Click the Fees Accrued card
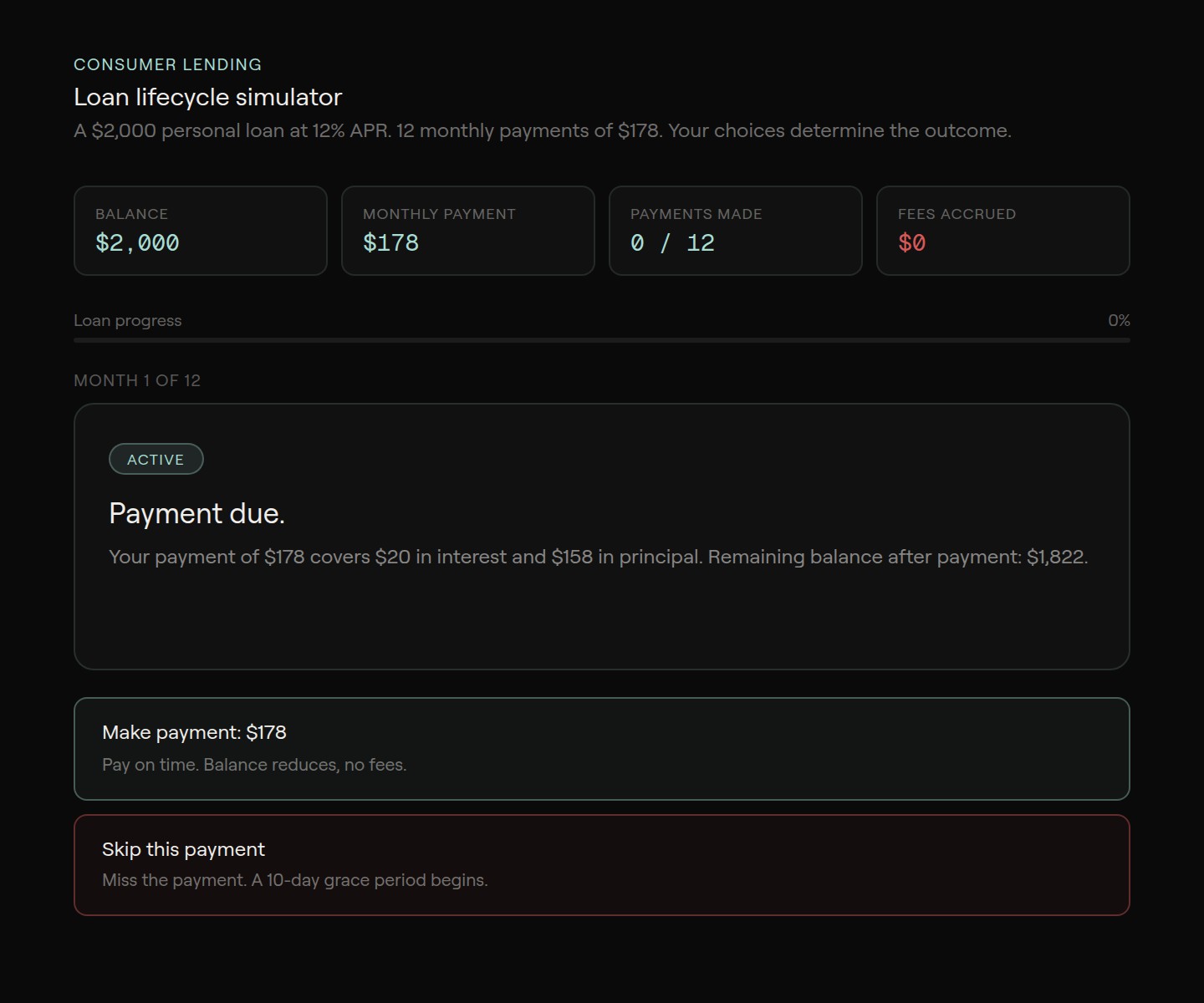This screenshot has width=1204, height=1003. [x=1002, y=231]
